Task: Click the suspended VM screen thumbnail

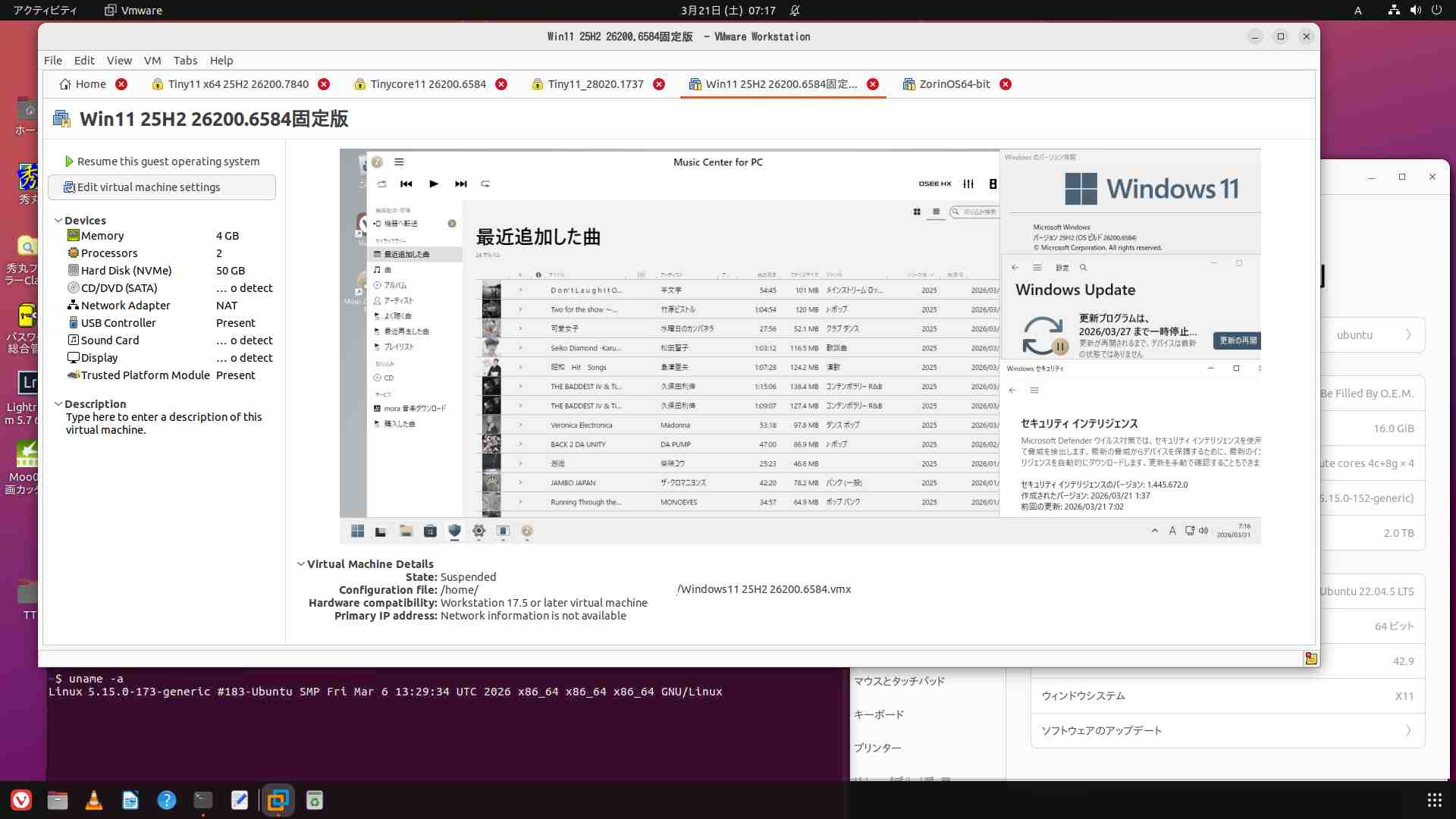Action: pyautogui.click(x=800, y=346)
